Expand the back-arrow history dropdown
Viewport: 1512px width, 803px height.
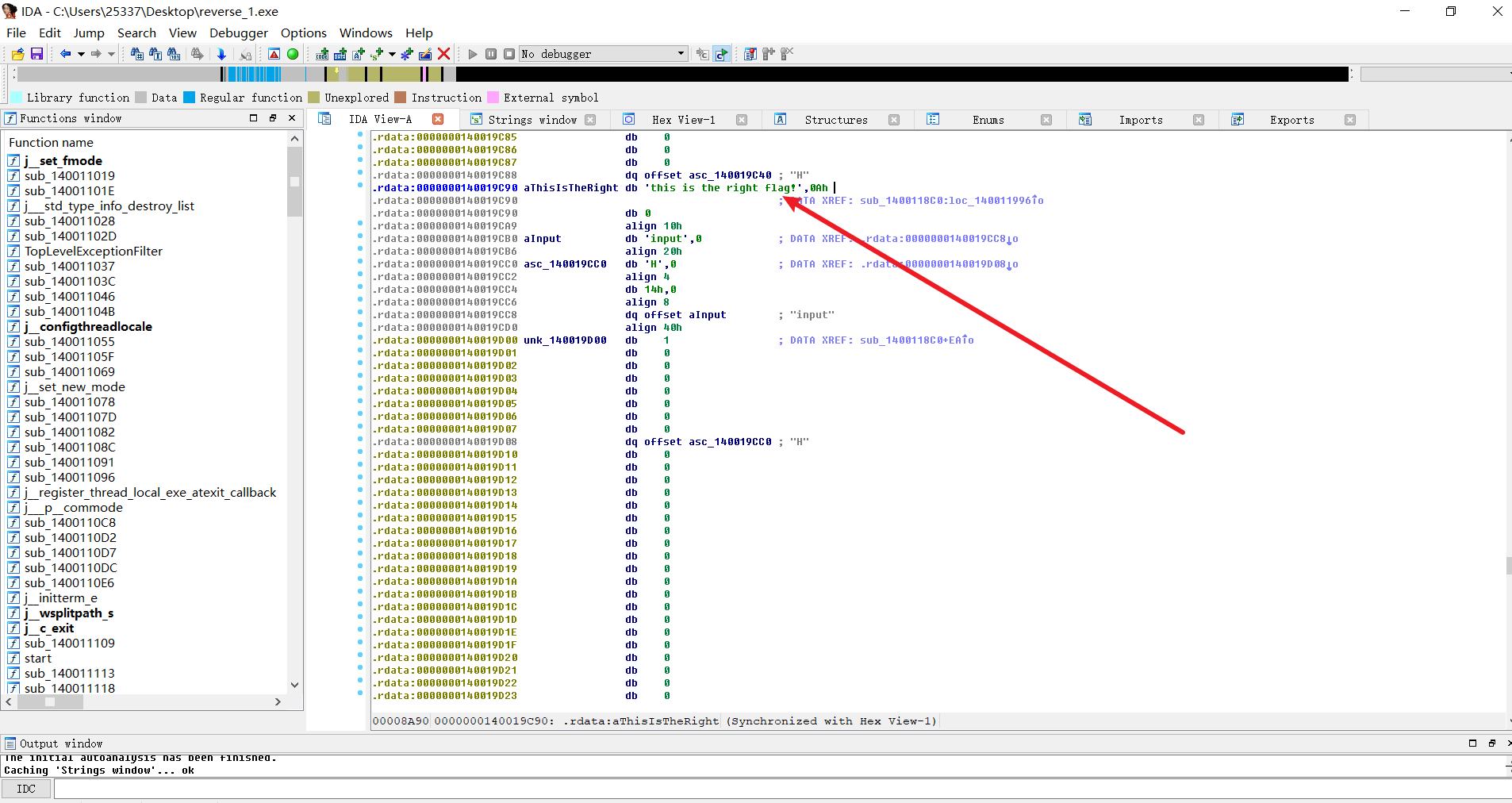point(81,54)
